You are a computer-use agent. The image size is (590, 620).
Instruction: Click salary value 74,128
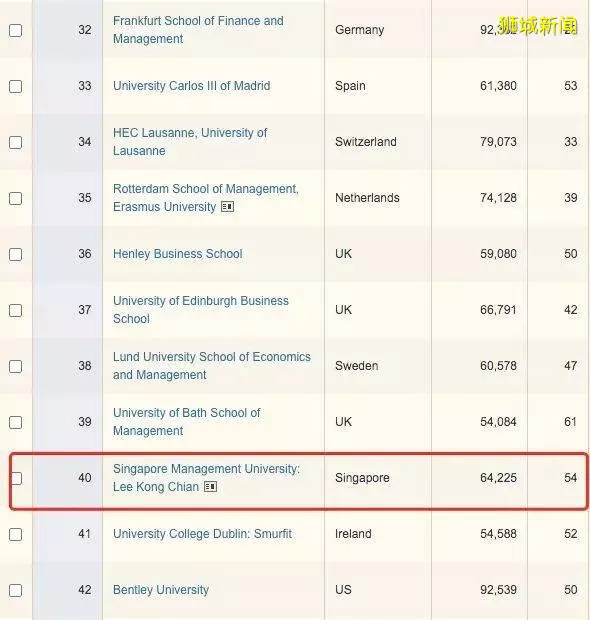pyautogui.click(x=498, y=198)
